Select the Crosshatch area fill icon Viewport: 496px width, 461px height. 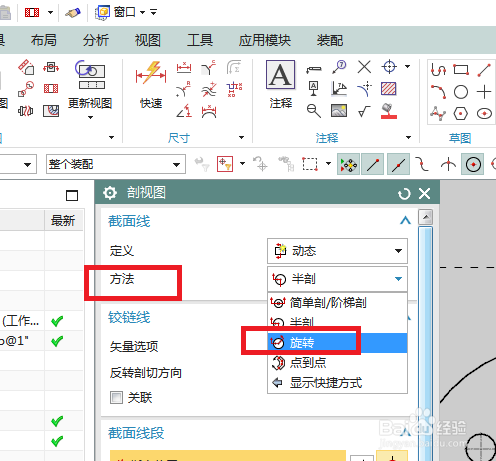(389, 89)
